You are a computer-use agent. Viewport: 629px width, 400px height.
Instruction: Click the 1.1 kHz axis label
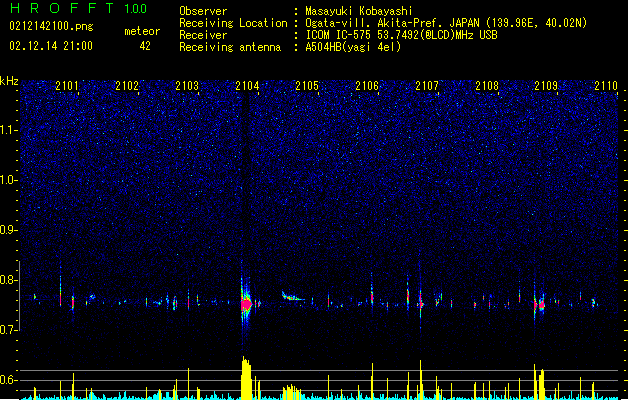pyautogui.click(x=9, y=130)
